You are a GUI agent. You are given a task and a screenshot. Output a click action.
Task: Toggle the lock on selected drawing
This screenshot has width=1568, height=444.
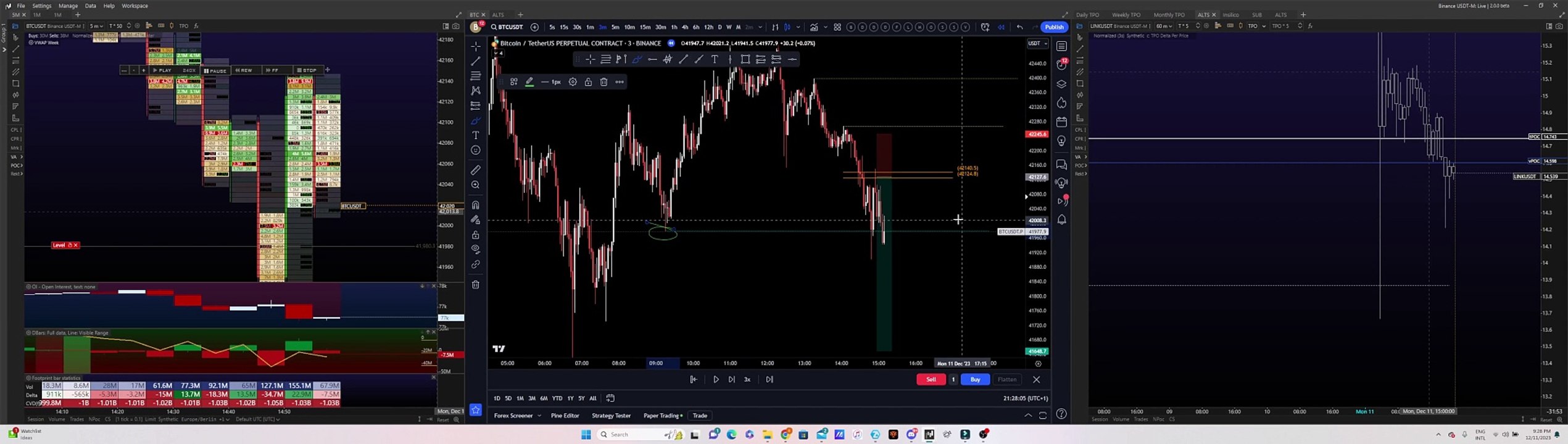click(x=588, y=82)
